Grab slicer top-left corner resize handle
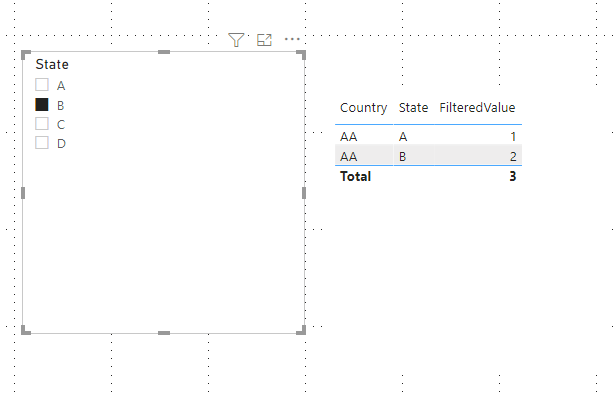614x397 pixels. (x=25, y=55)
